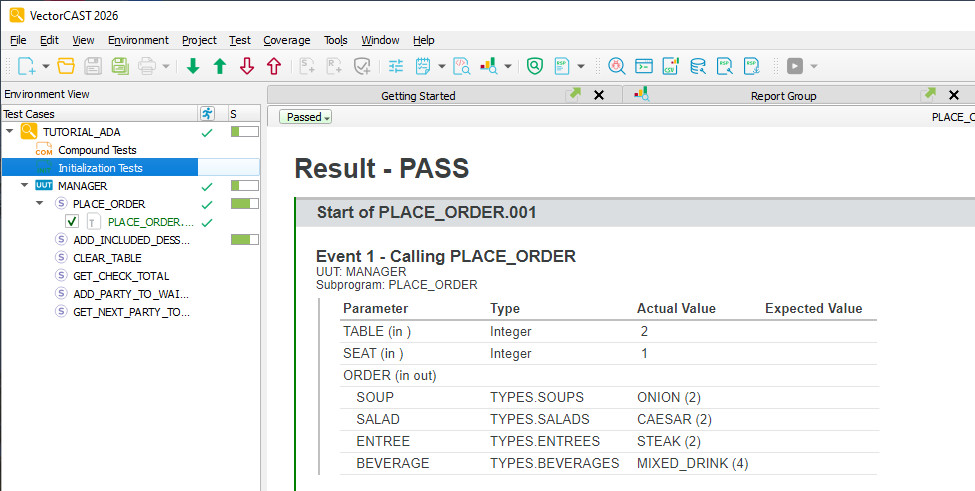
Task: Collapse the MANAGER unit node
Action: coord(25,185)
